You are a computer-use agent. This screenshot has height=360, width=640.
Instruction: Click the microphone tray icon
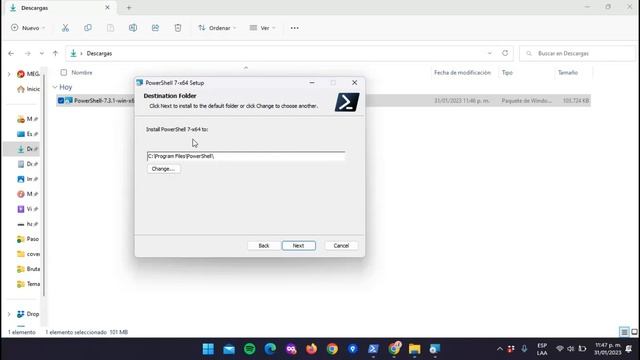[524, 349]
